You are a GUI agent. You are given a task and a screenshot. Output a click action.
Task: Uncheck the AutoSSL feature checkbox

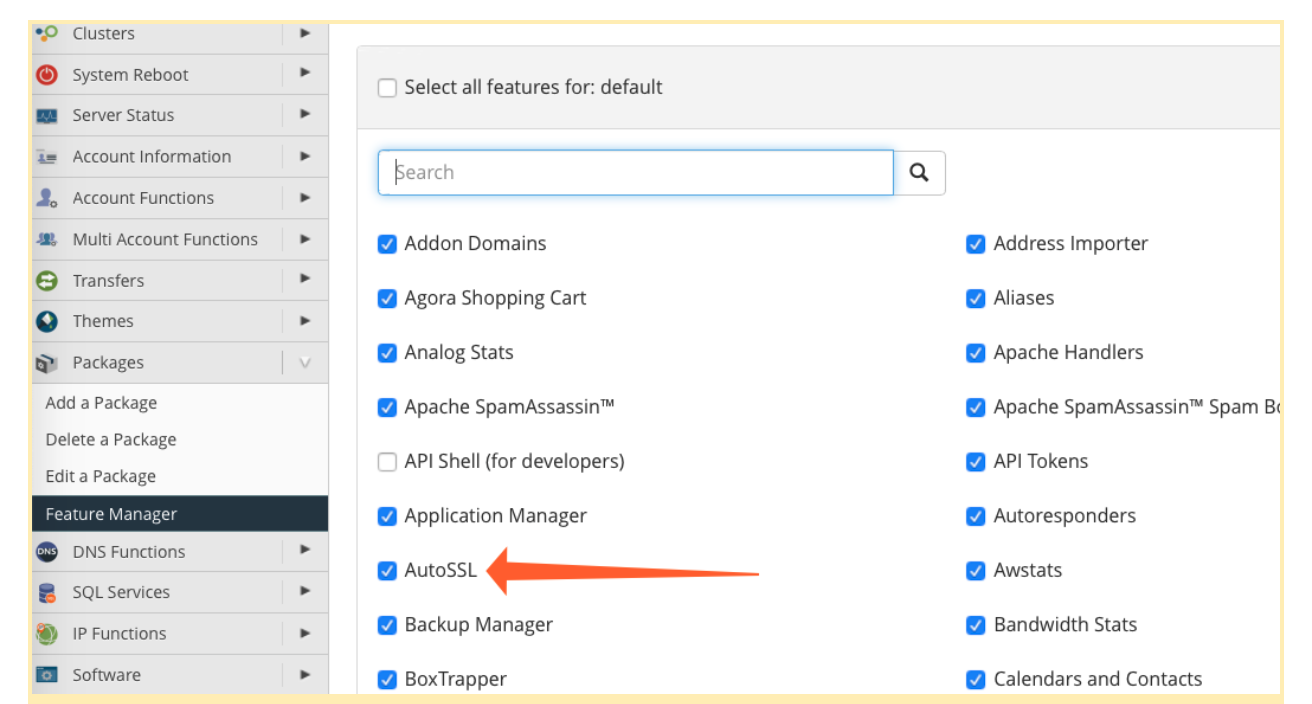[x=387, y=571]
